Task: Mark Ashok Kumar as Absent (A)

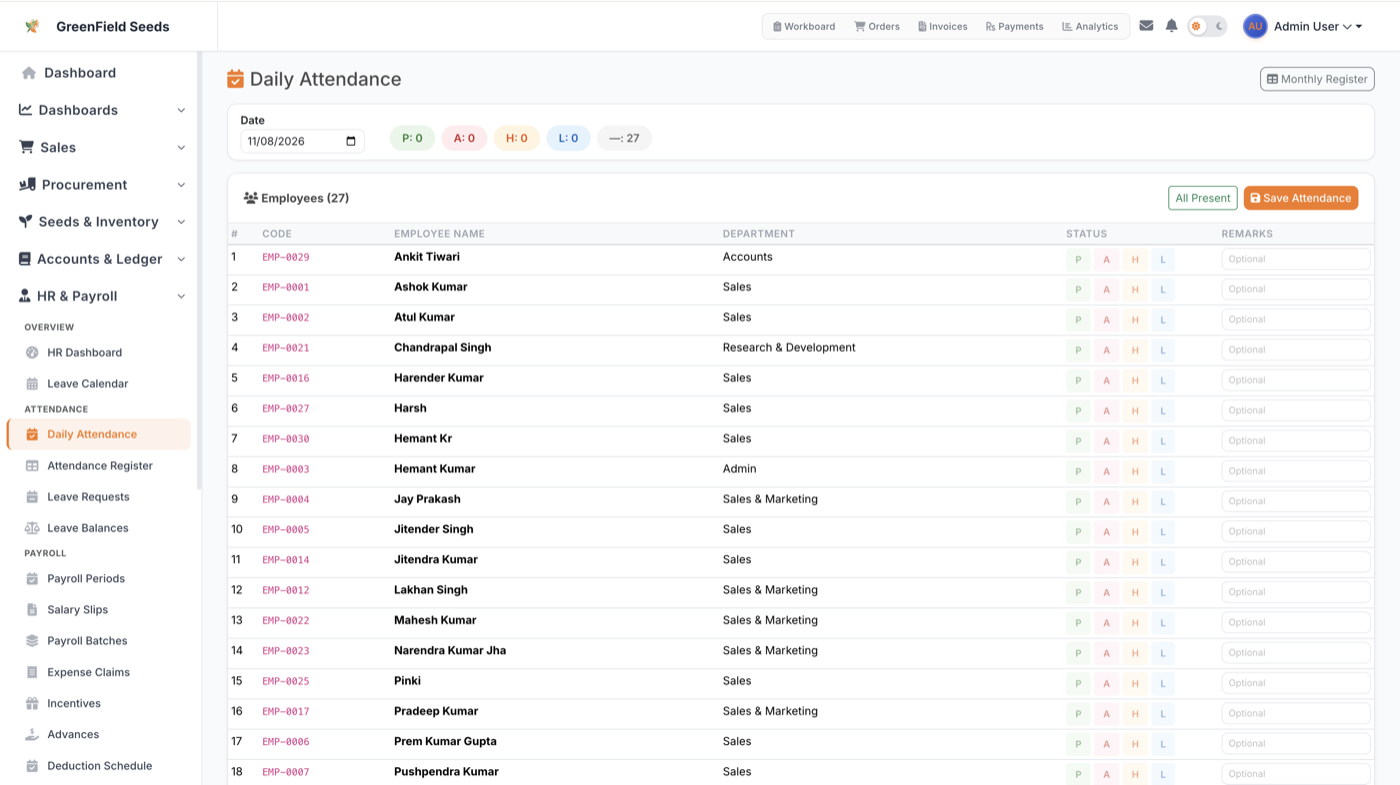Action: [x=1106, y=289]
